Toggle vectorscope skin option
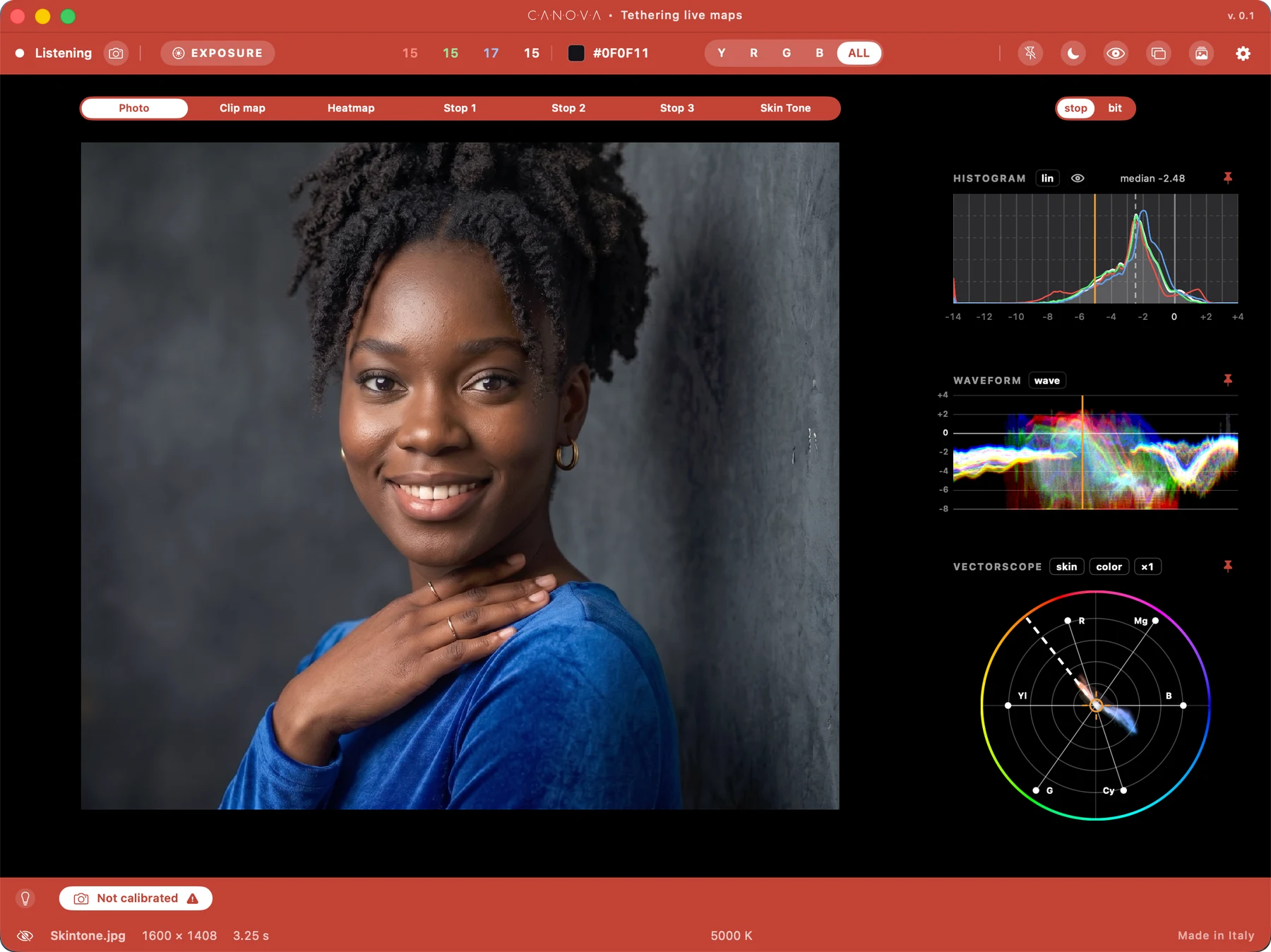1271x952 pixels. click(1066, 566)
